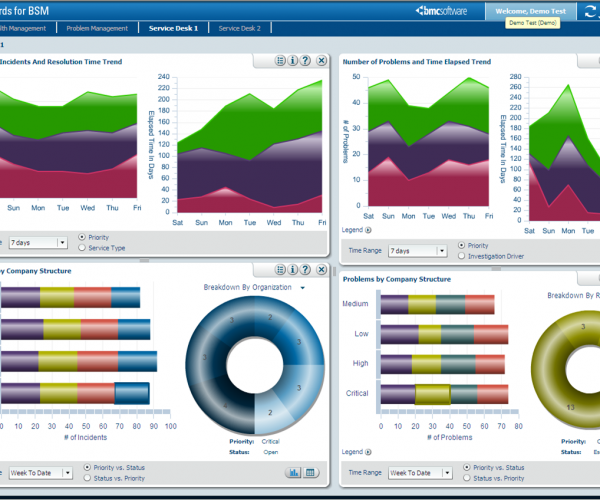
Task: Switch to Problem Management tab
Action: click(97, 28)
